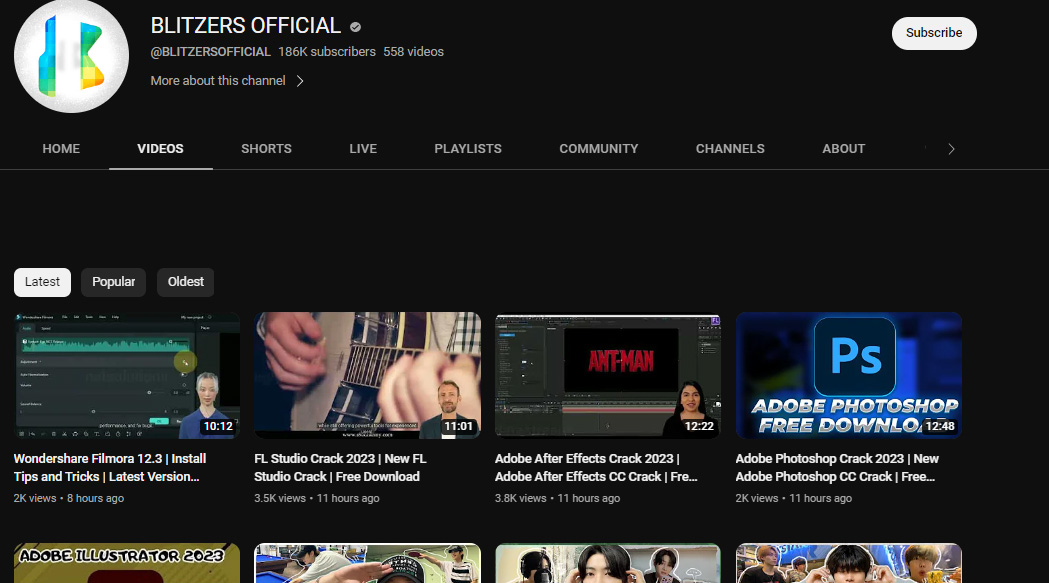Click the verified badge next to channel name
This screenshot has height=583, width=1049.
(355, 27)
